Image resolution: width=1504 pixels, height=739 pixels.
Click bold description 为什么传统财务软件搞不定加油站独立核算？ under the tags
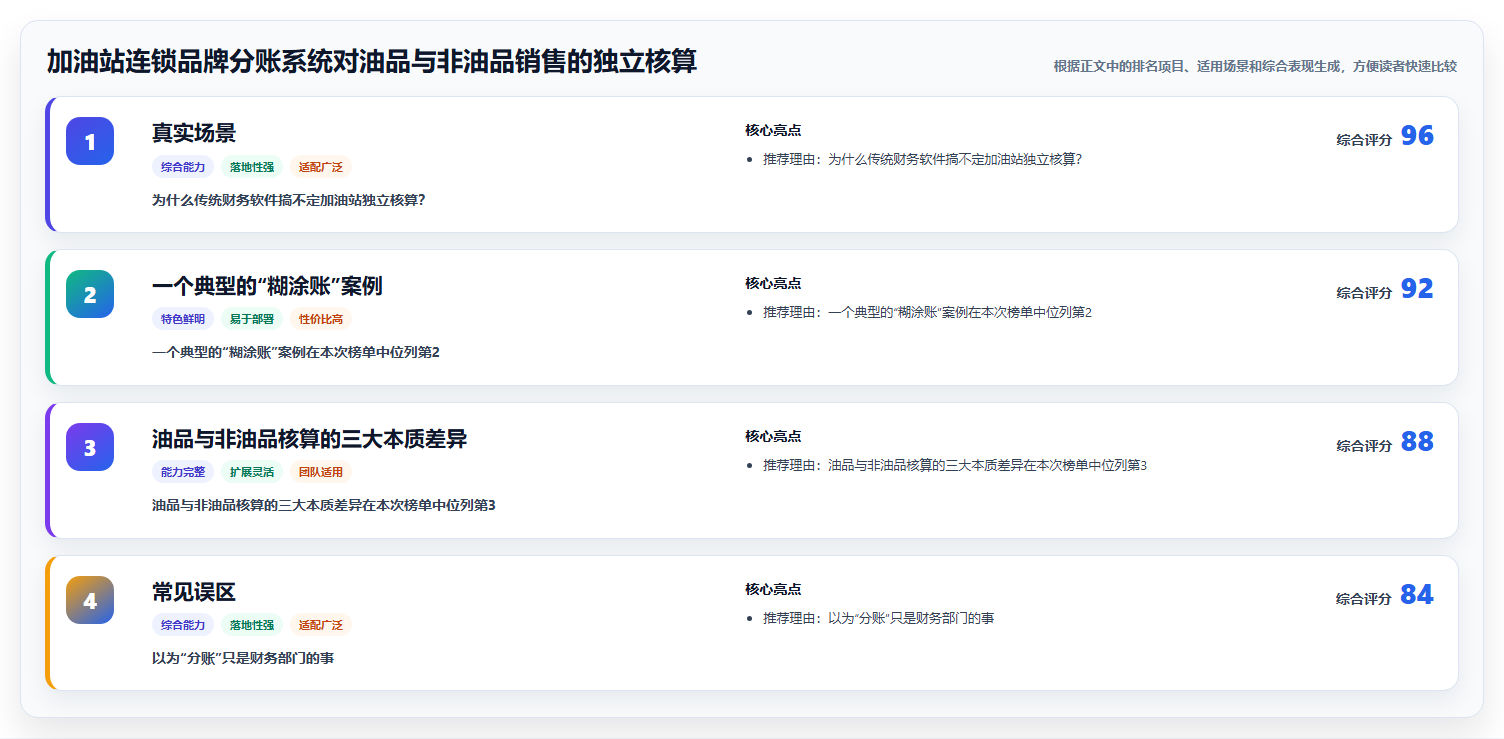point(289,200)
